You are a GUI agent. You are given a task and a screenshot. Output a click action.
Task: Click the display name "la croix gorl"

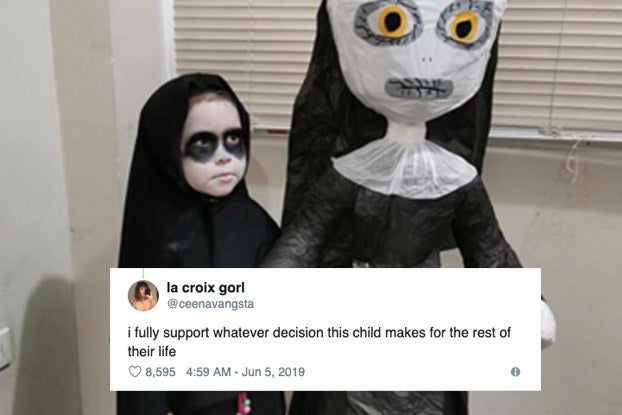click(x=205, y=288)
